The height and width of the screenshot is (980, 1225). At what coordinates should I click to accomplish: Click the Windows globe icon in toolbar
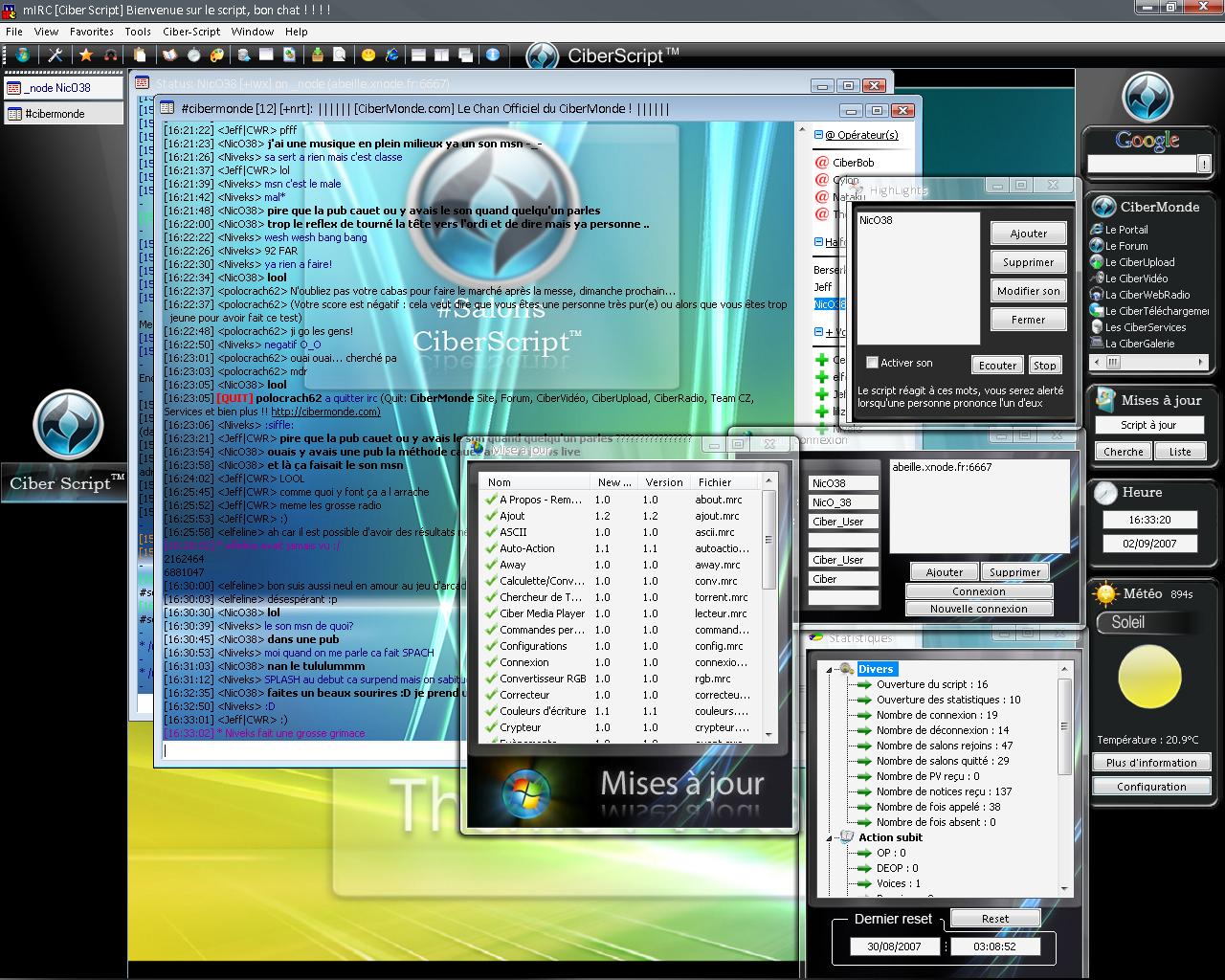(22, 56)
